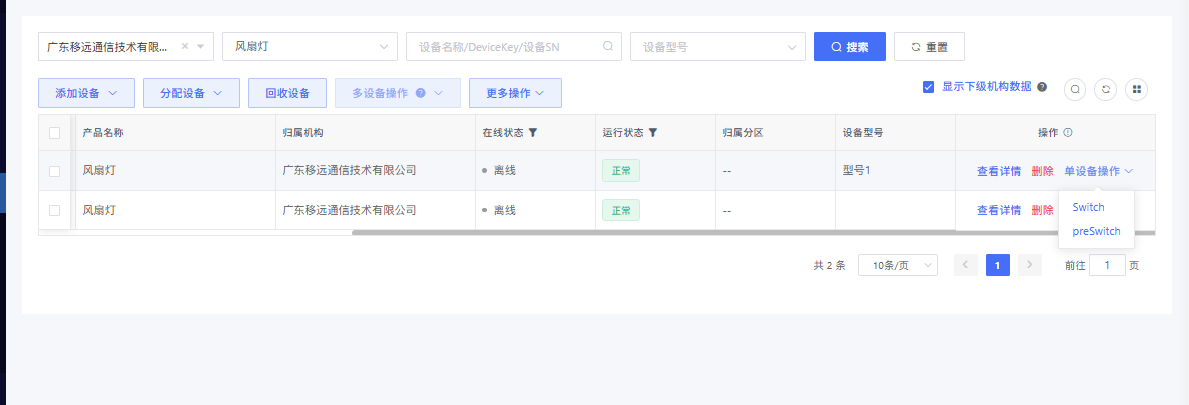Choose preSwitch from the device operation menu
The image size is (1189, 405).
click(x=1096, y=231)
